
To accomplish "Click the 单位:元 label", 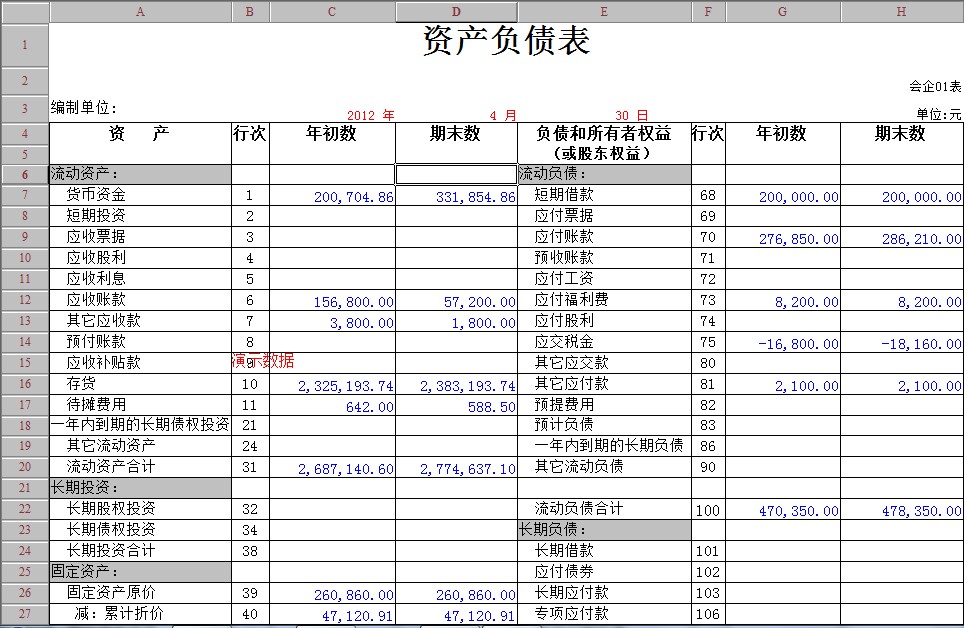I will pyautogui.click(x=939, y=114).
